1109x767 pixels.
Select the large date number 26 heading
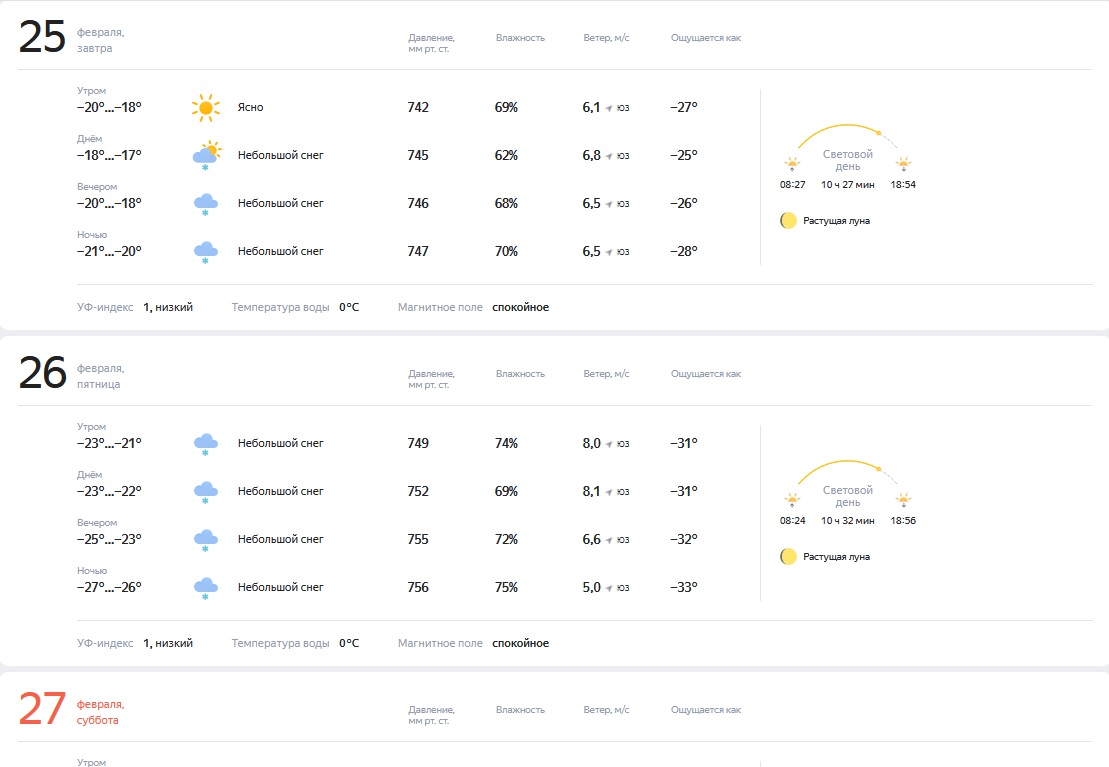[x=42, y=374]
